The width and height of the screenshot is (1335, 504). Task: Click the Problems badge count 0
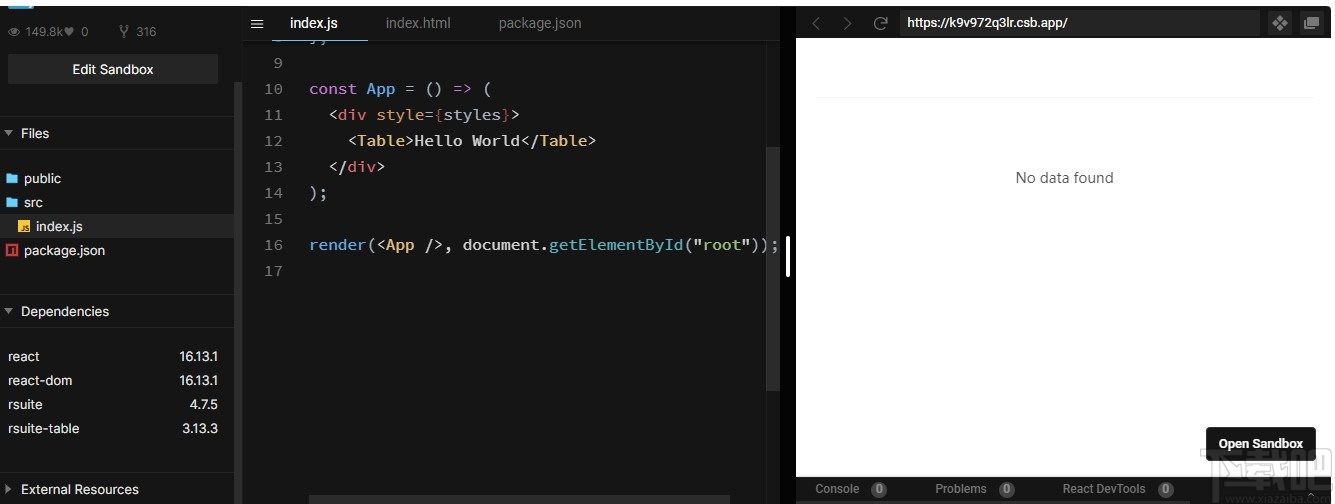tap(1006, 489)
